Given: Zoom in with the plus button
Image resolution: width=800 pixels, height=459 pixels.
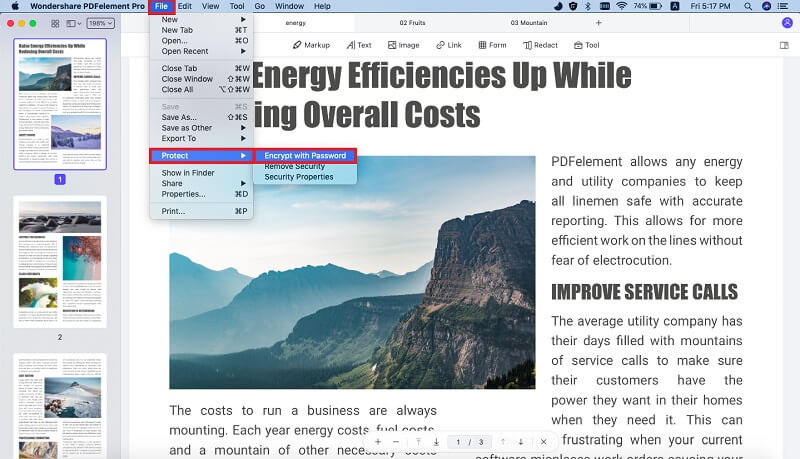Looking at the screenshot, I should 378,442.
